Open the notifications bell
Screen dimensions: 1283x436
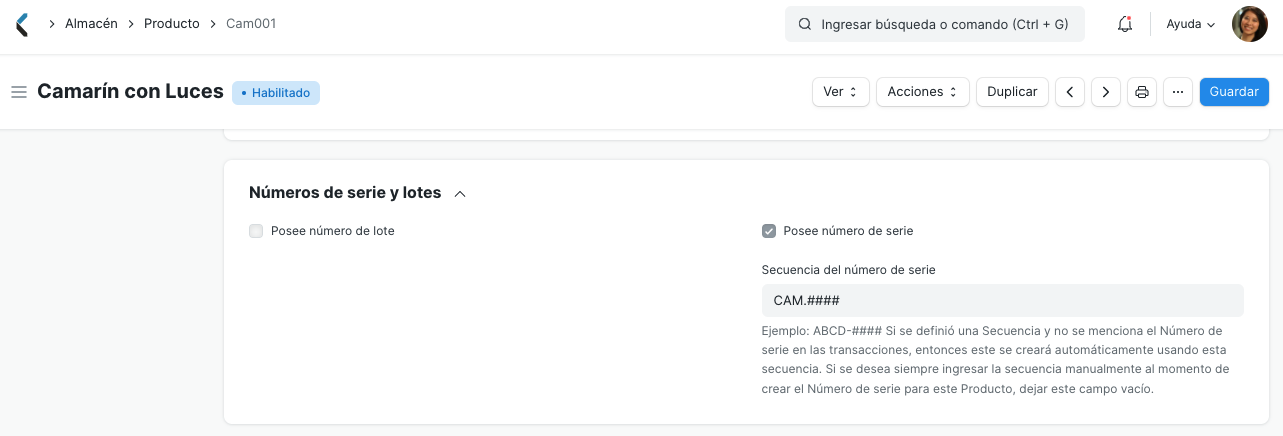(1125, 24)
